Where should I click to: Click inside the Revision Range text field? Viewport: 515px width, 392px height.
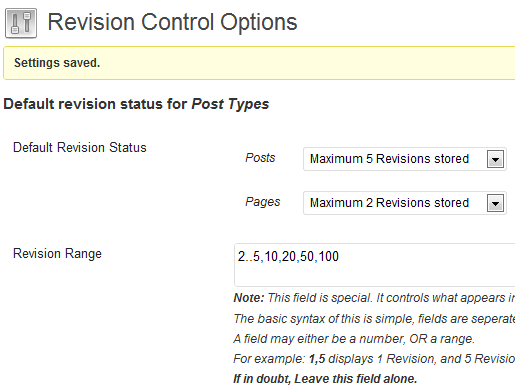tap(375, 265)
